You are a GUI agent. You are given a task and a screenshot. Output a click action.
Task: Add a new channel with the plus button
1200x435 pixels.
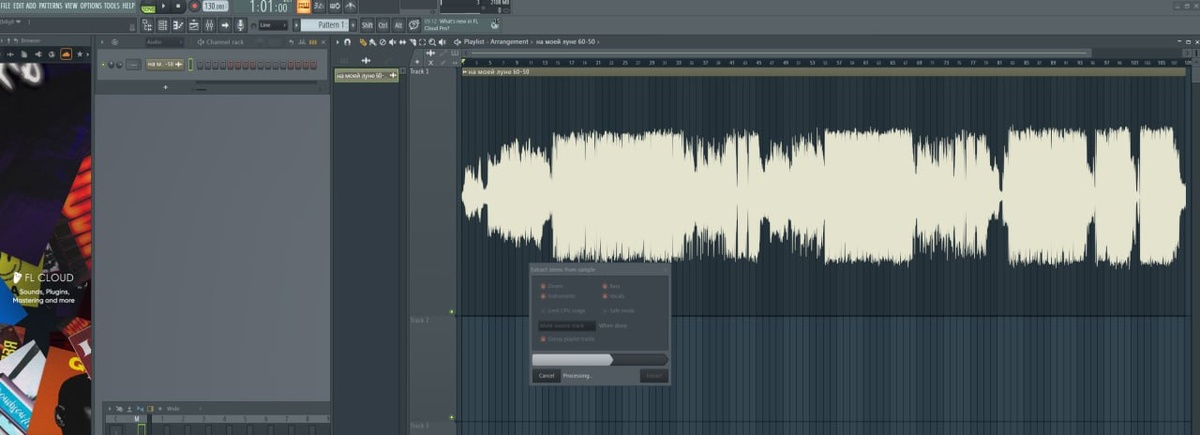[165, 87]
